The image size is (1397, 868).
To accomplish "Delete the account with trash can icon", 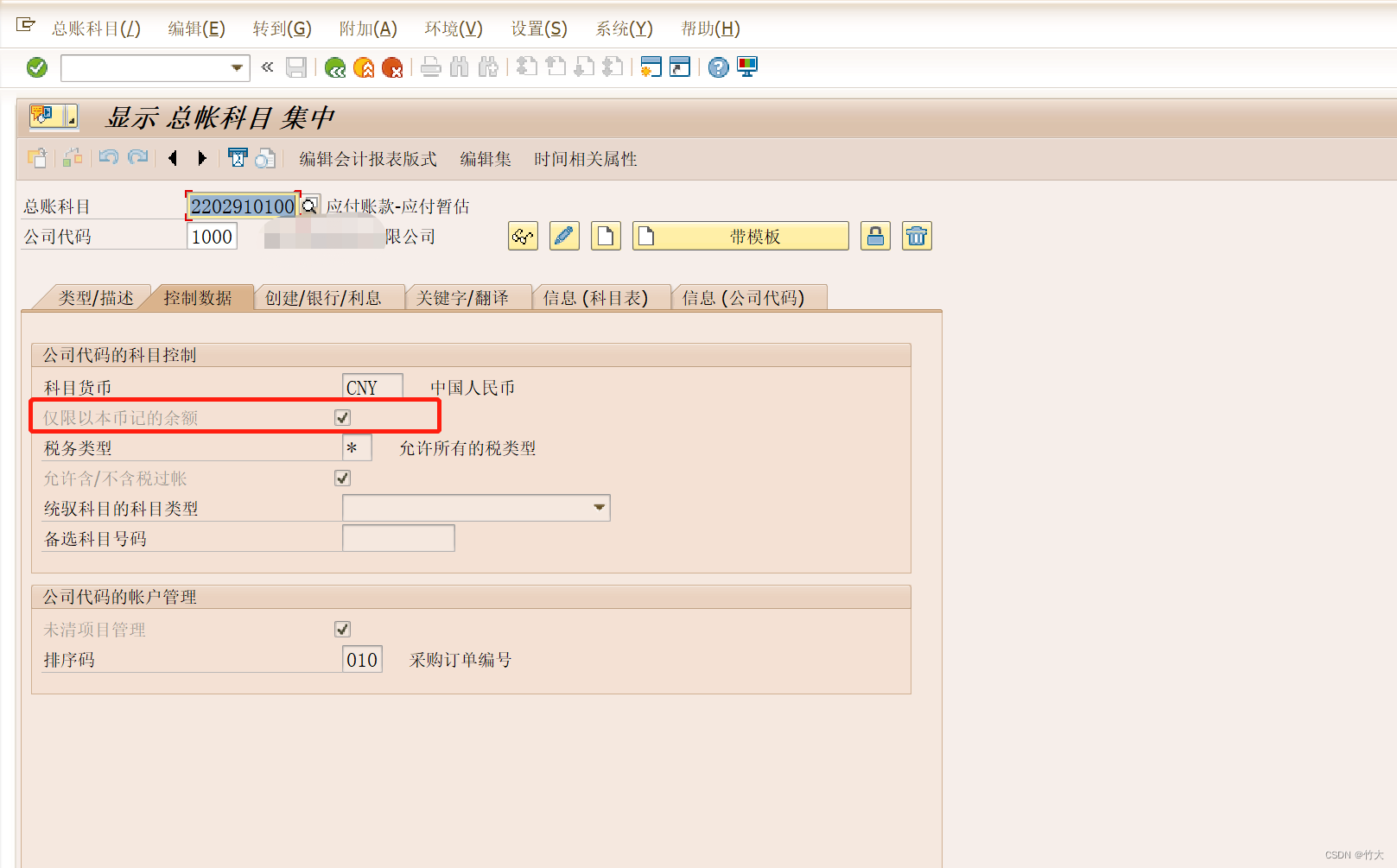I will 917,236.
